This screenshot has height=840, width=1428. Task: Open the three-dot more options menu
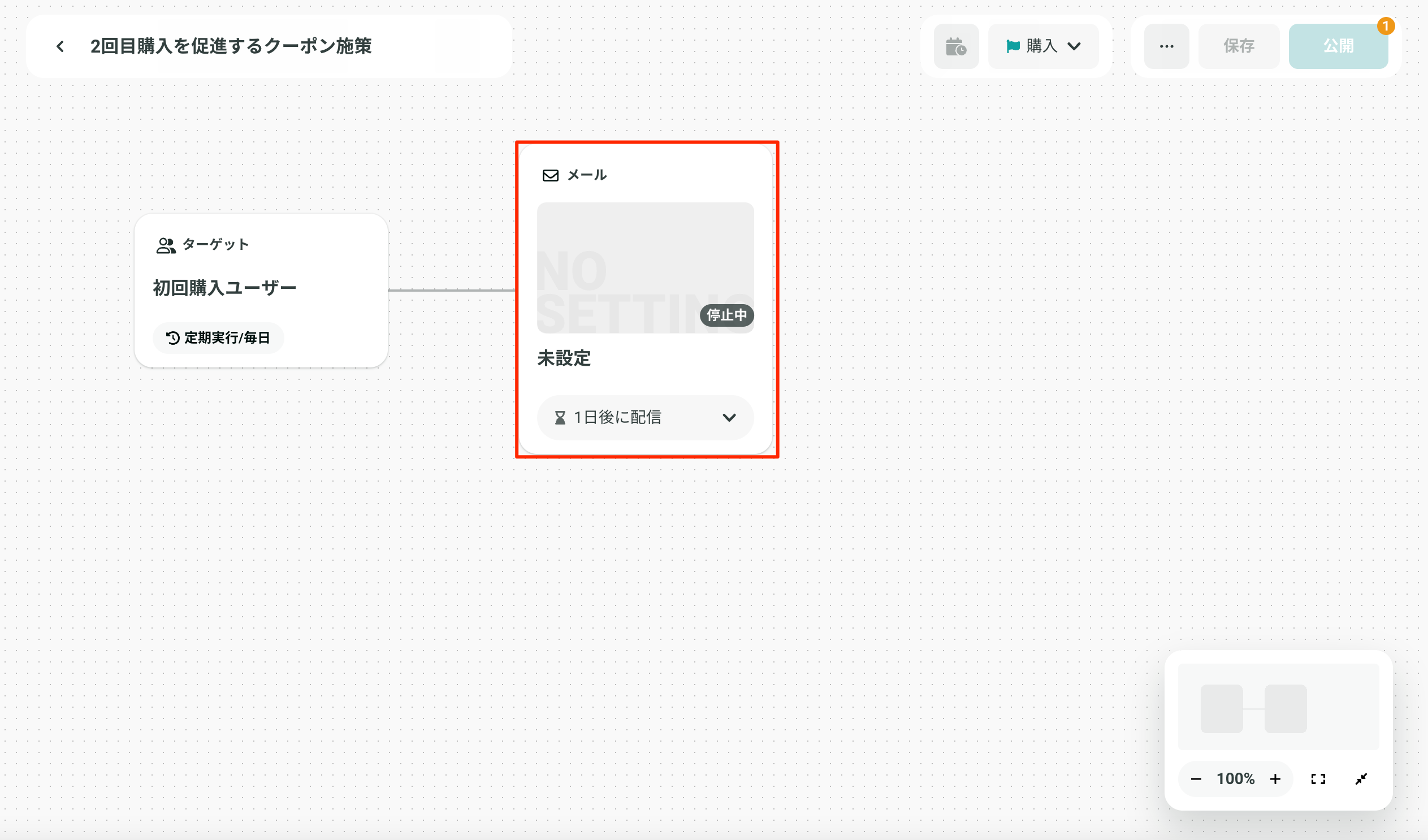1166,46
